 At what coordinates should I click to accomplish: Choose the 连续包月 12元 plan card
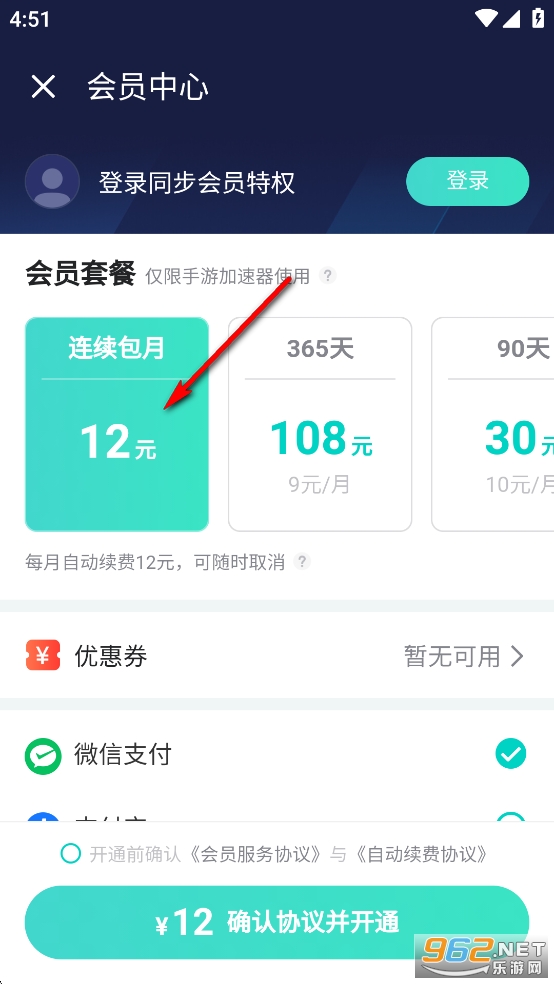(x=117, y=424)
